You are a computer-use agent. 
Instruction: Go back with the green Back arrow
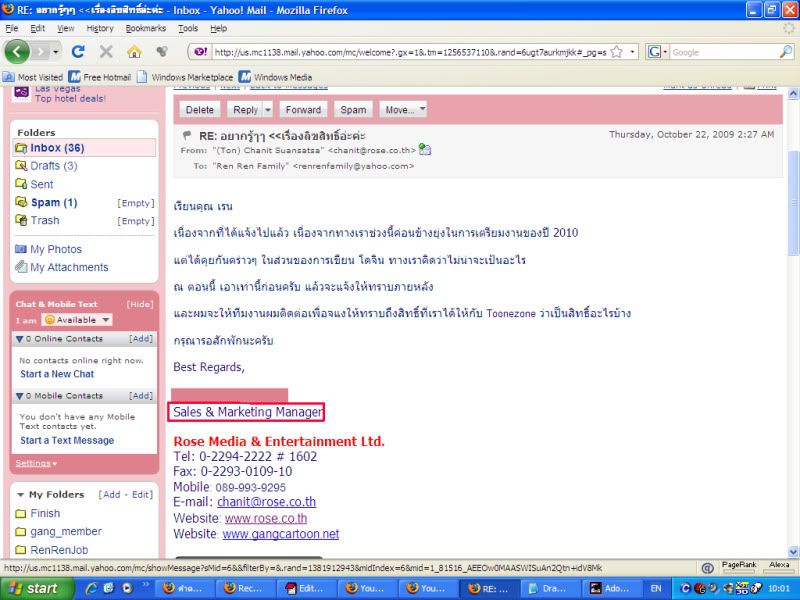17,52
